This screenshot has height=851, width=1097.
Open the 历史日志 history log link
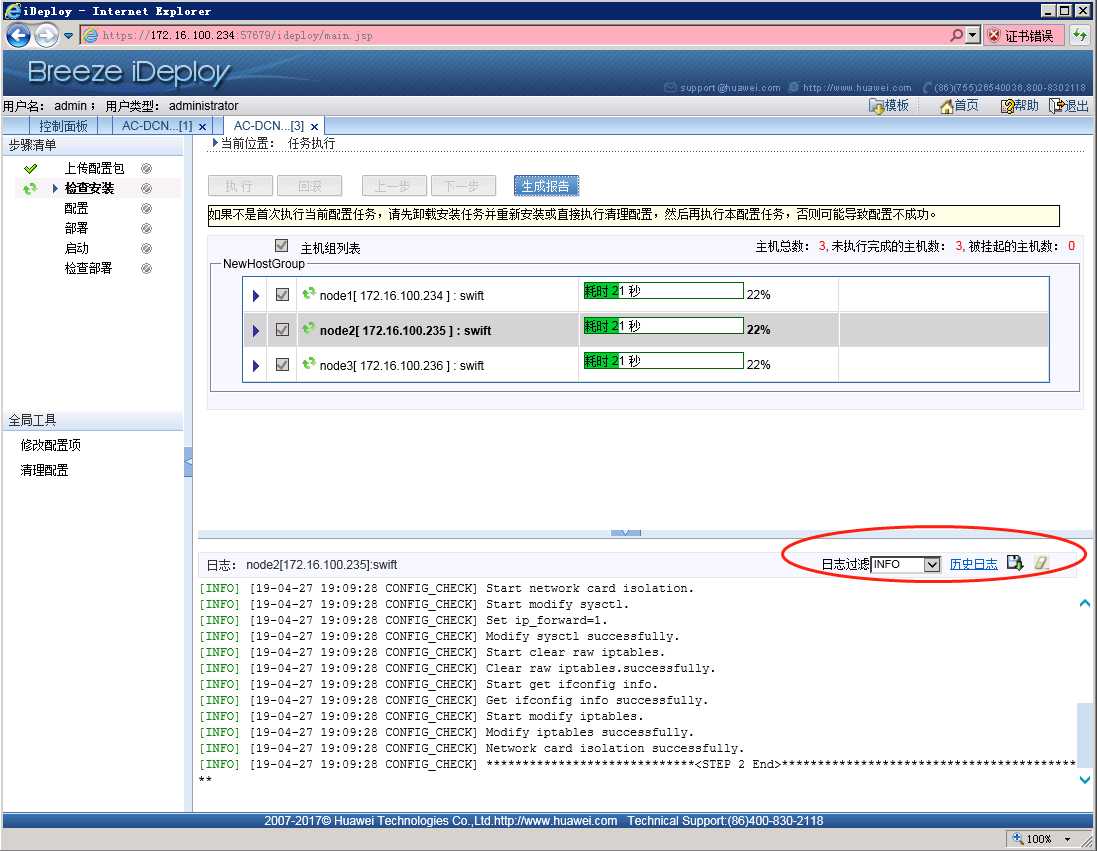(x=973, y=564)
